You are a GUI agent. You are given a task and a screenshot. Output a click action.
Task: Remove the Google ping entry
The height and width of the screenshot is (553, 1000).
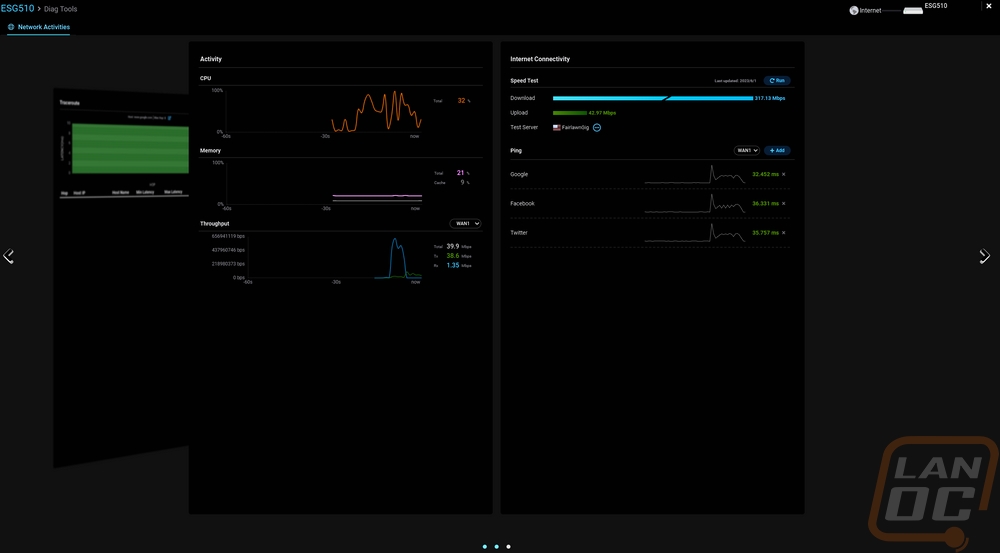tap(784, 174)
